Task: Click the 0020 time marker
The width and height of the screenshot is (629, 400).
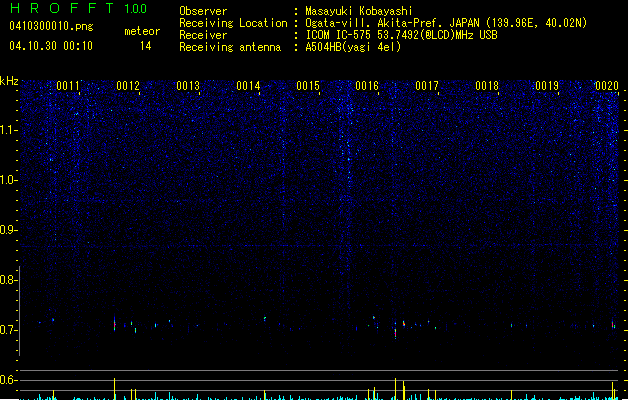Action: (x=607, y=86)
